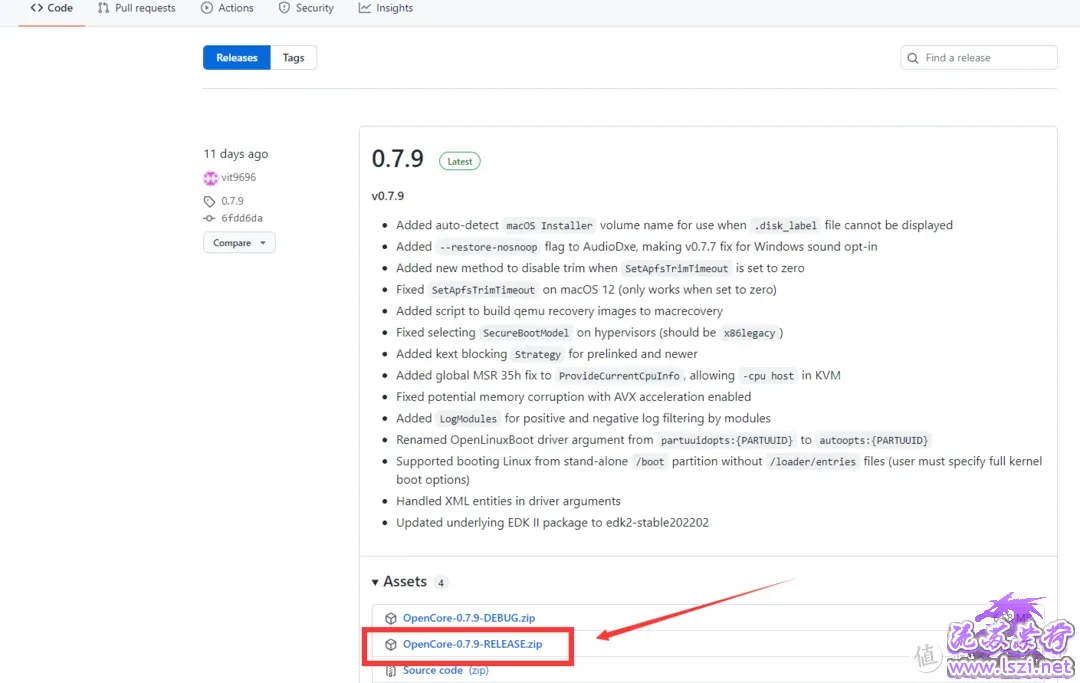Viewport: 1080px width, 683px height.
Task: Click the '11 days ago' timestamp
Action: tap(236, 154)
